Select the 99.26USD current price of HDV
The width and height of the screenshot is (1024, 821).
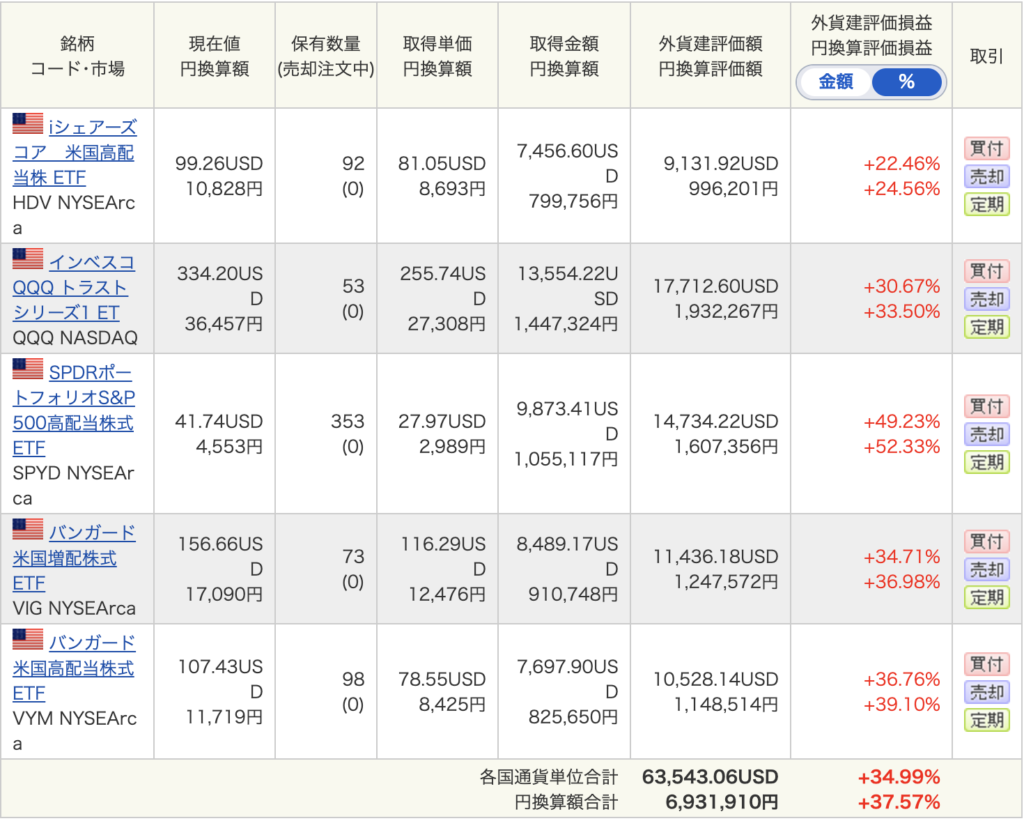coord(219,163)
